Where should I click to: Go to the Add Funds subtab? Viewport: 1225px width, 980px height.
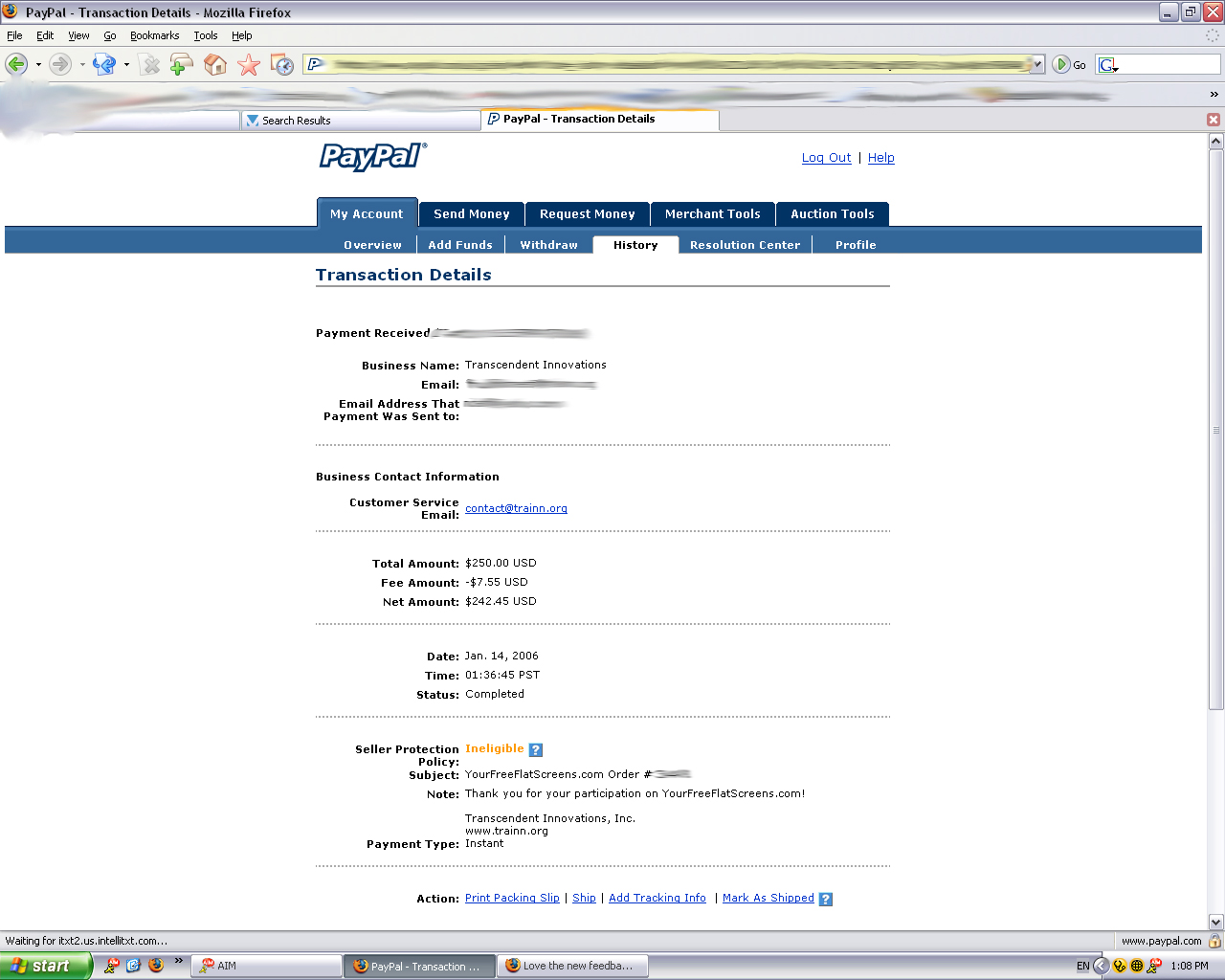tap(460, 245)
